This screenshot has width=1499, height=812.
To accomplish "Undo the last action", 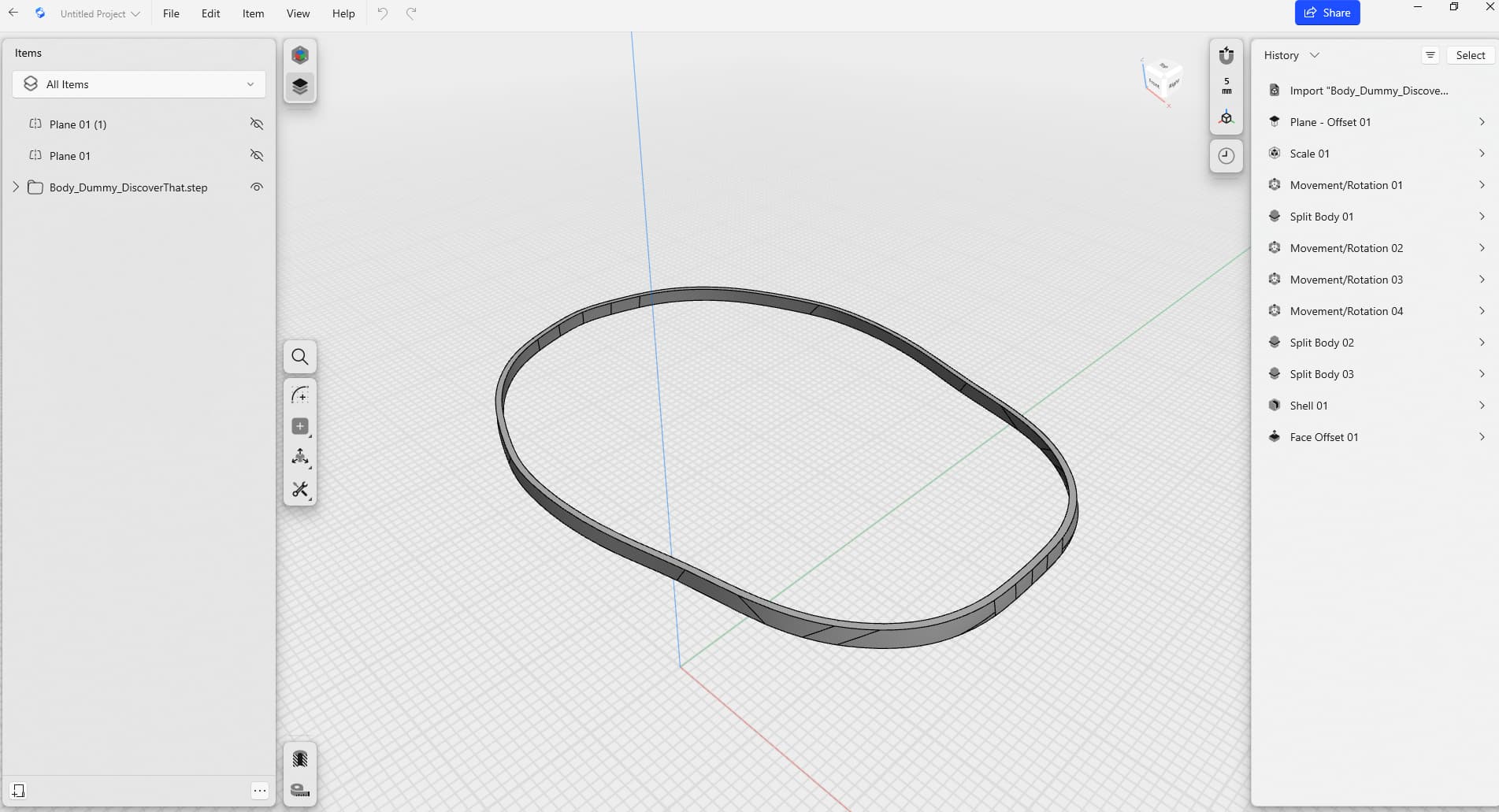I will click(x=382, y=13).
